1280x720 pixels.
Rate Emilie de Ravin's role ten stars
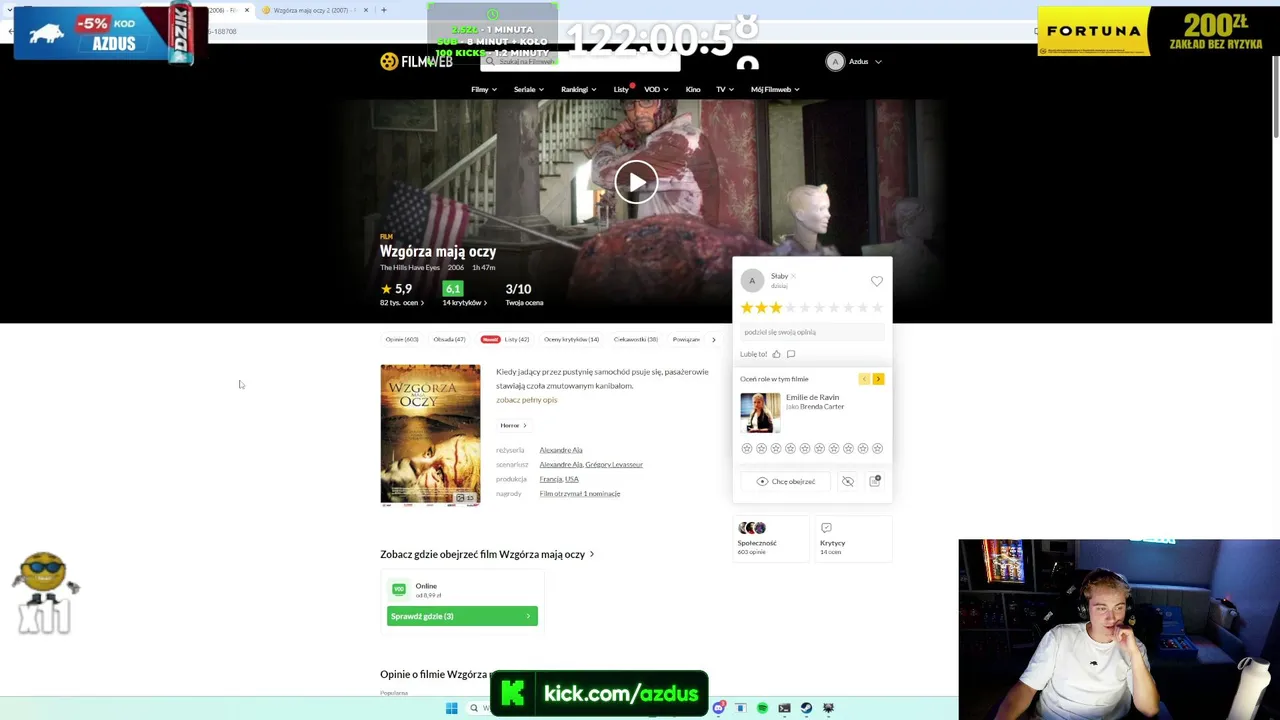click(877, 449)
